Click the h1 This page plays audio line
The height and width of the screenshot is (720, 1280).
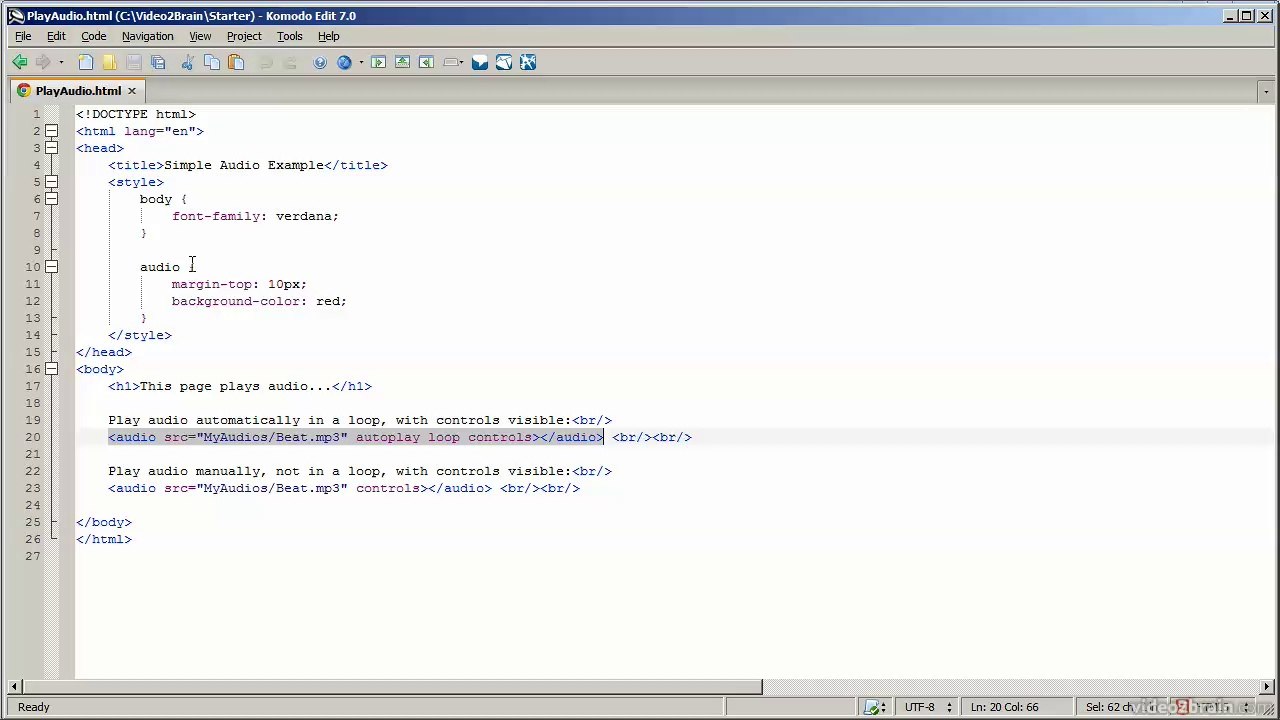click(240, 386)
